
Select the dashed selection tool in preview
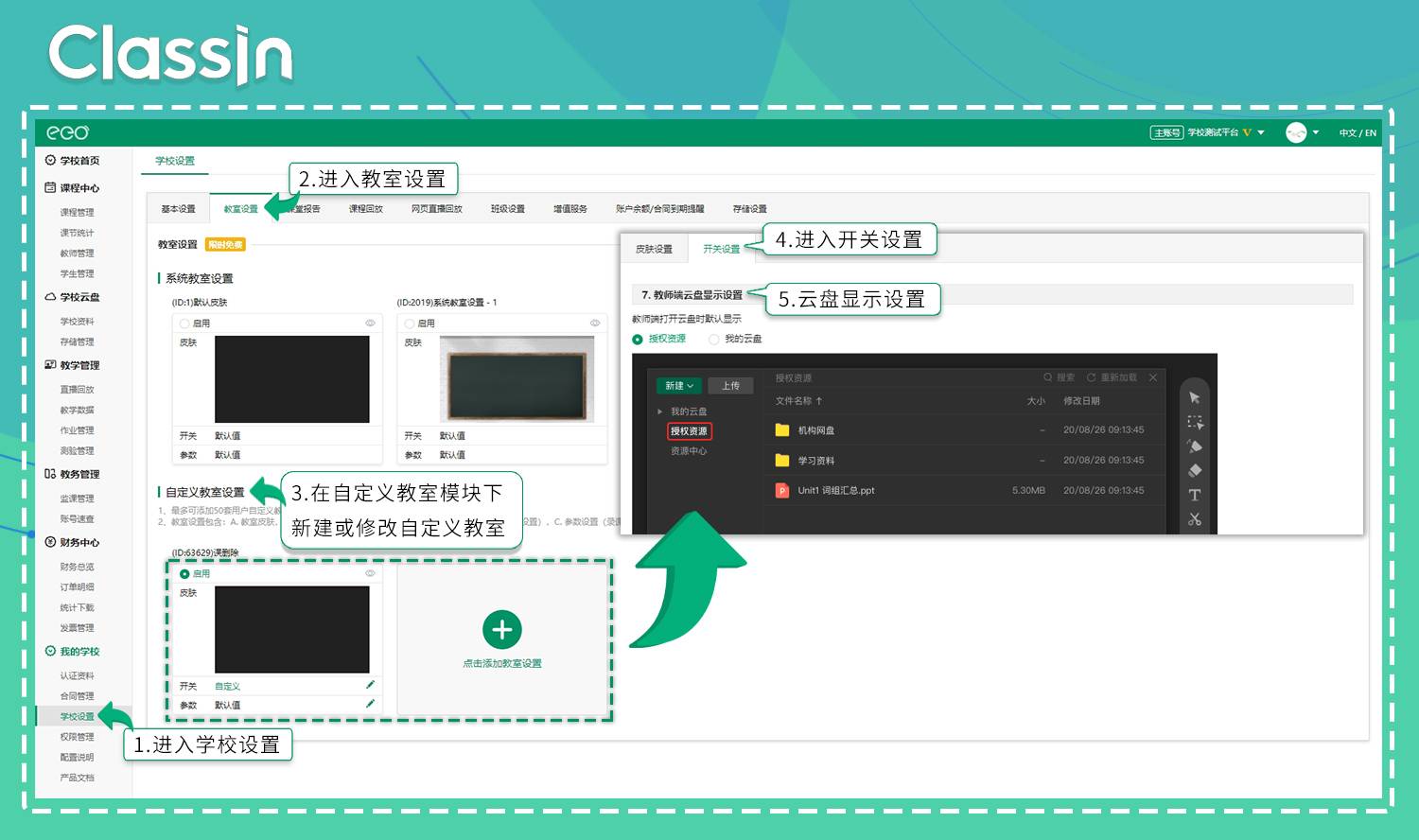[x=1195, y=422]
